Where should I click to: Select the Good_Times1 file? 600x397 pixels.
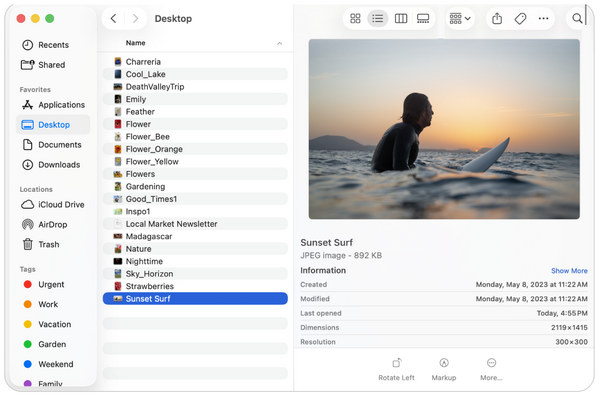pos(195,199)
